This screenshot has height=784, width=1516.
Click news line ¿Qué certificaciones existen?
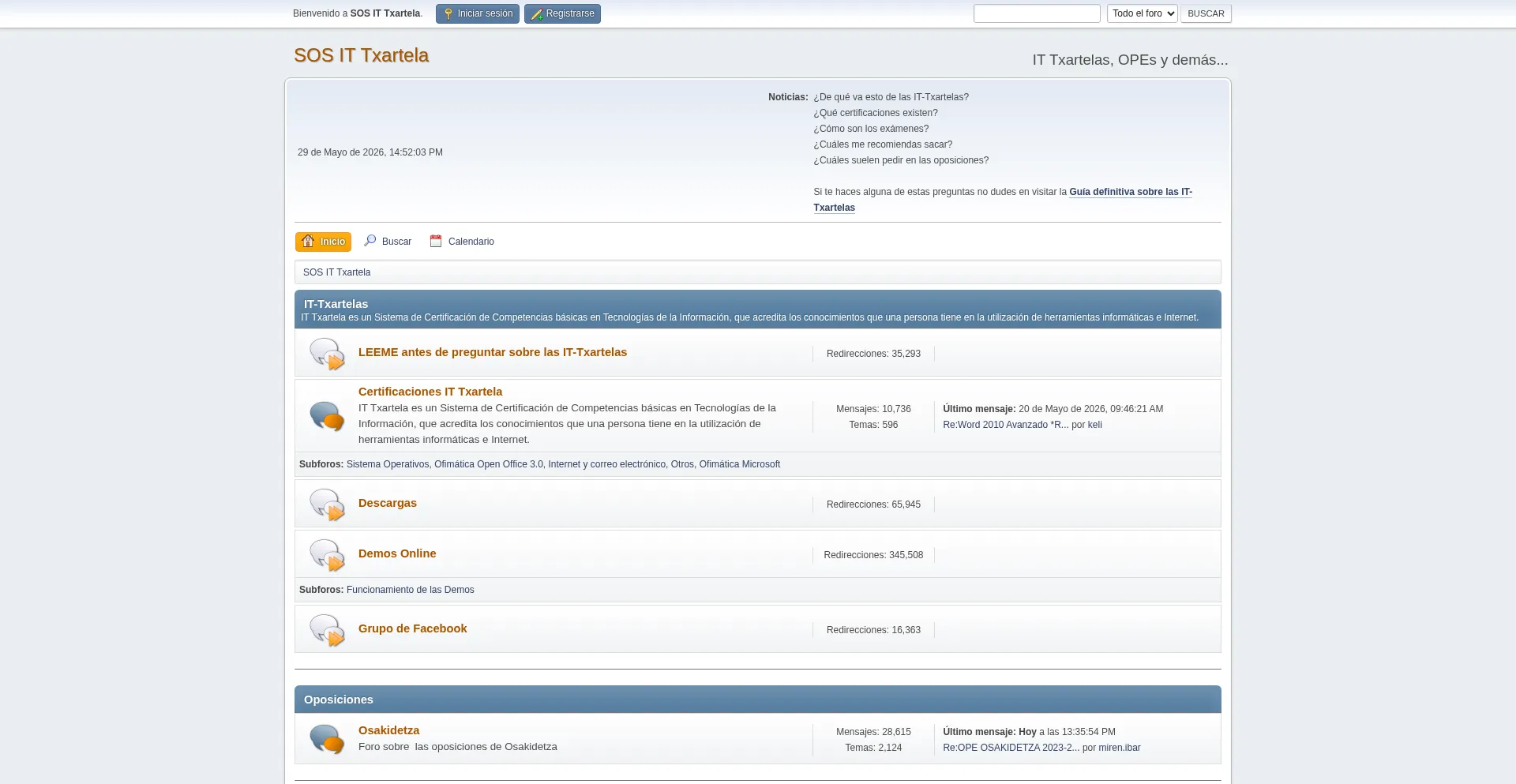pos(876,113)
